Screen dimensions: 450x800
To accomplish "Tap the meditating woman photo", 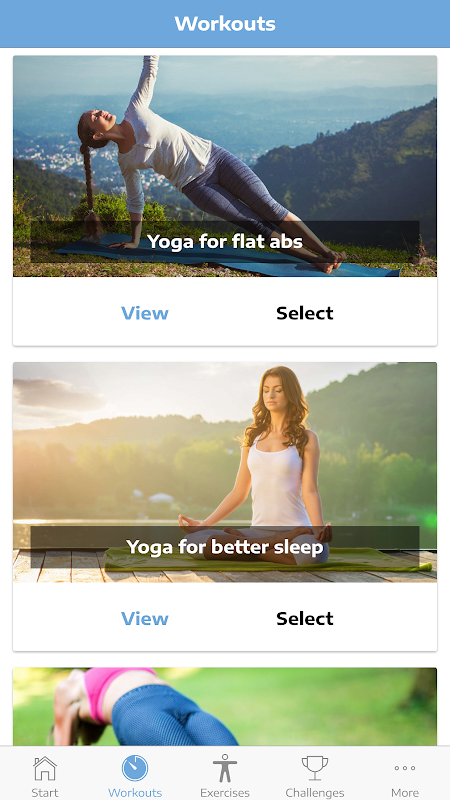I will point(225,472).
